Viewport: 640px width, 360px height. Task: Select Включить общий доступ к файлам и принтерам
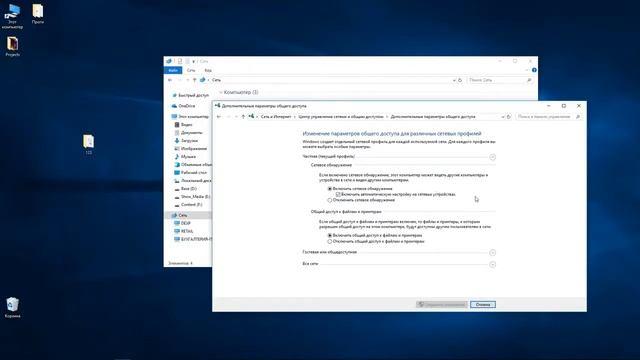coord(330,236)
